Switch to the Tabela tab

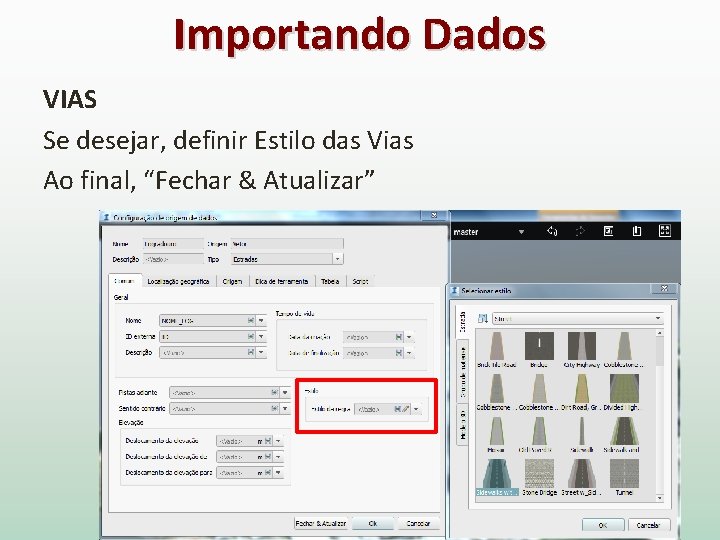330,281
